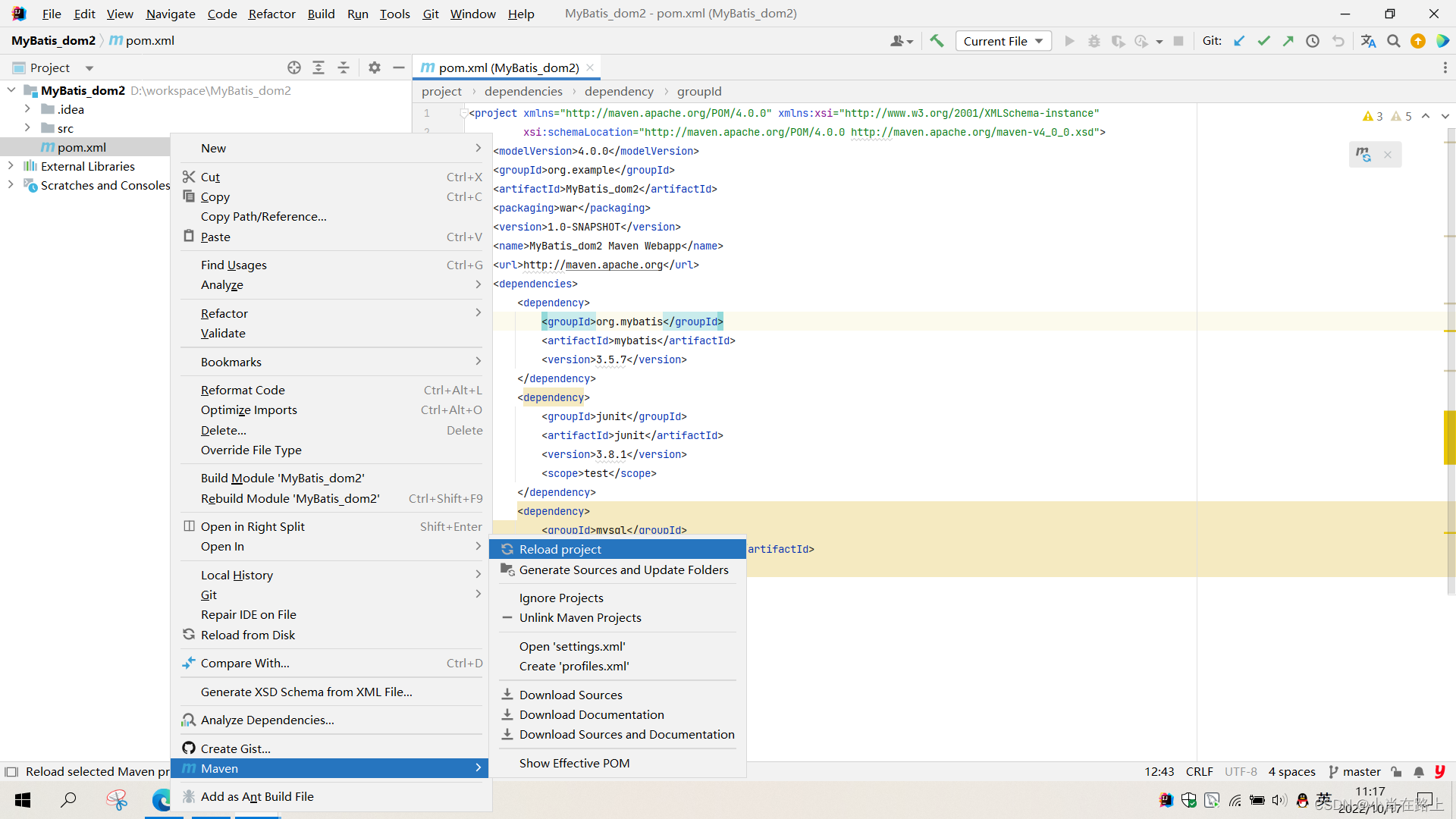Click the Git push arrow icon
1456x819 pixels.
1288,41
